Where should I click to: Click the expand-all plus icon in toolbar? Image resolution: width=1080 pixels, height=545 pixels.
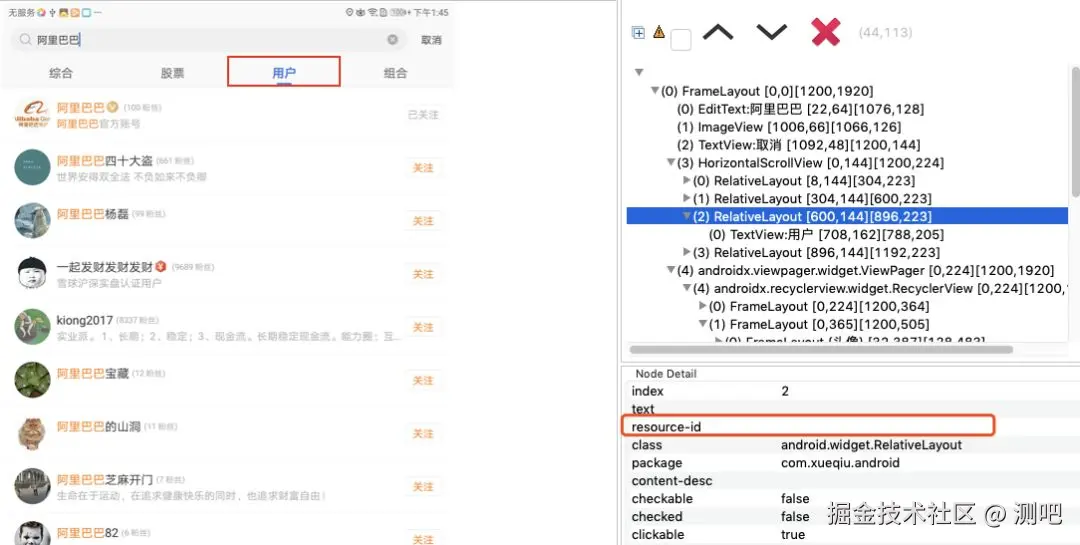tap(638, 32)
